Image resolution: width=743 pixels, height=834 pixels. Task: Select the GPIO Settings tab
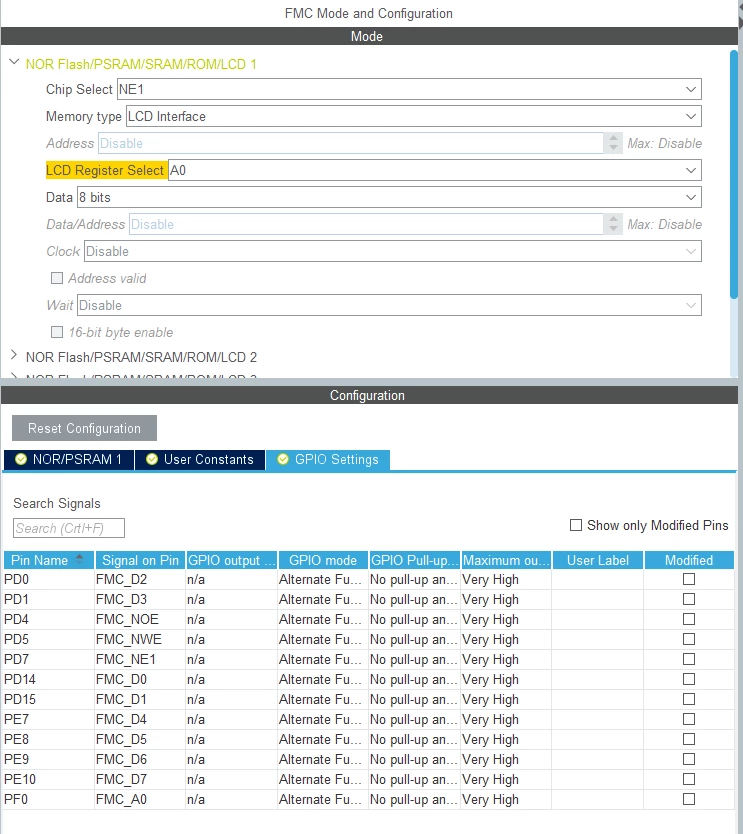pyautogui.click(x=328, y=460)
